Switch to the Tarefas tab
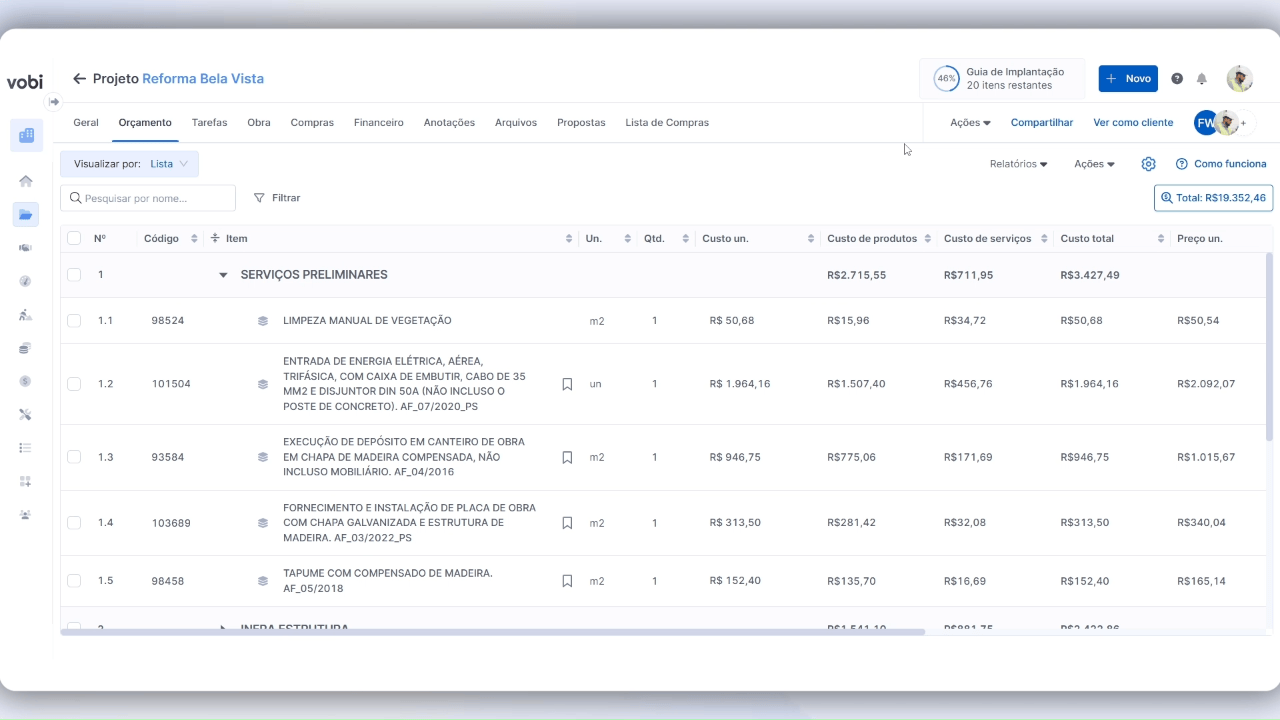This screenshot has width=1280, height=720. click(x=209, y=123)
